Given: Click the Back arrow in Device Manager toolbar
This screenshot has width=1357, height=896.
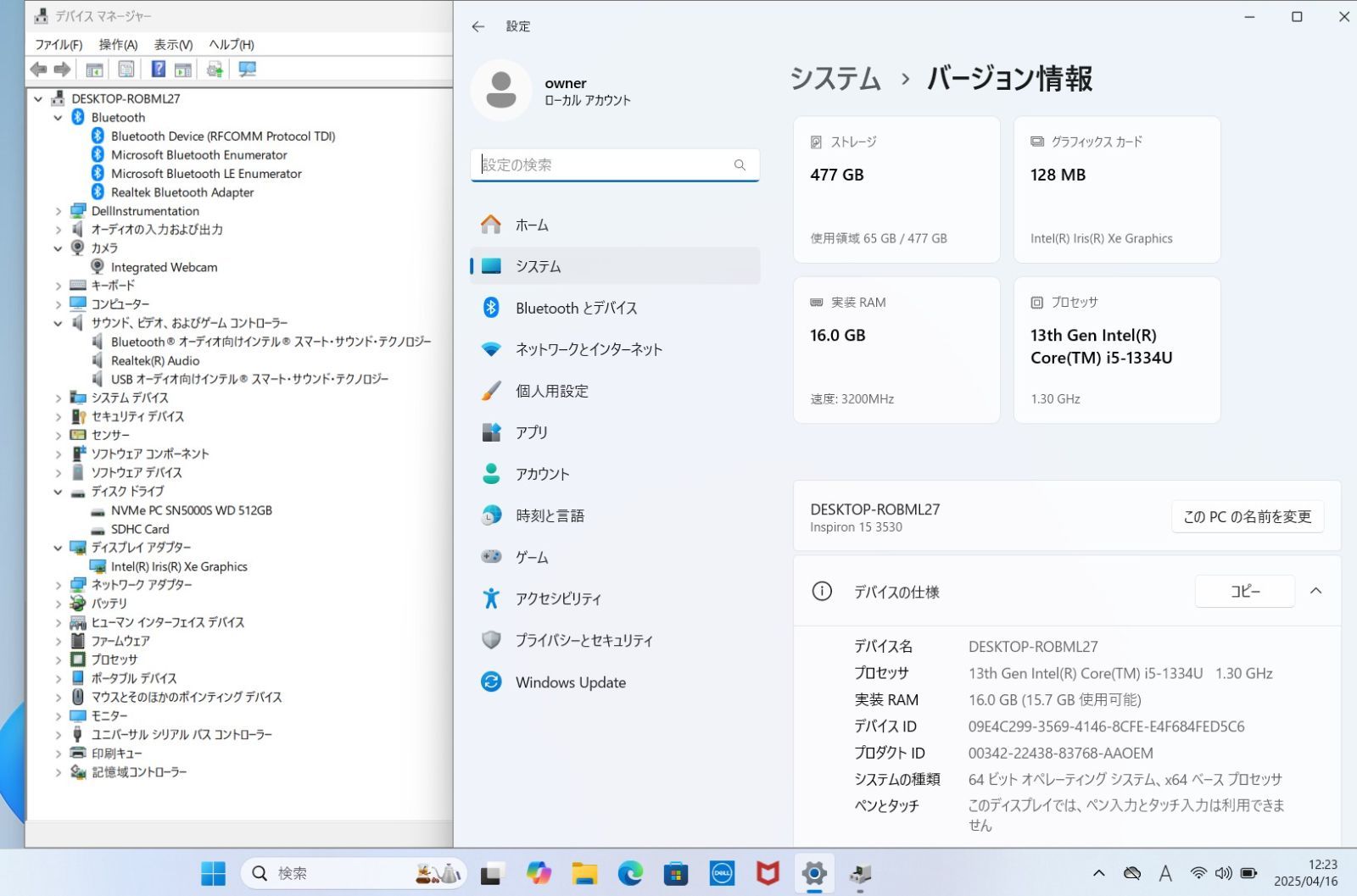Looking at the screenshot, I should [38, 70].
